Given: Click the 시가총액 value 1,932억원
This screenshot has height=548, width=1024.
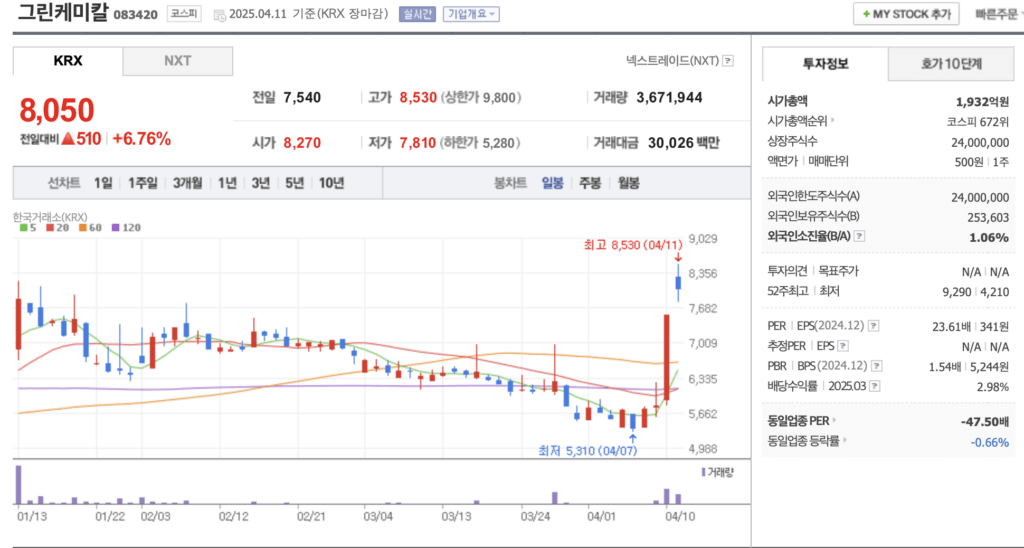Looking at the screenshot, I should pyautogui.click(x=982, y=101).
